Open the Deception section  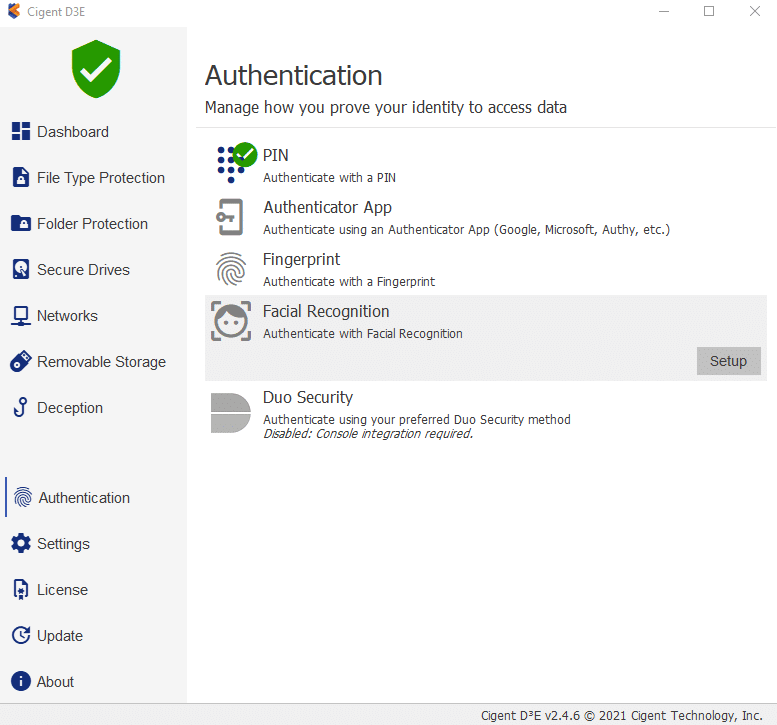pos(70,408)
